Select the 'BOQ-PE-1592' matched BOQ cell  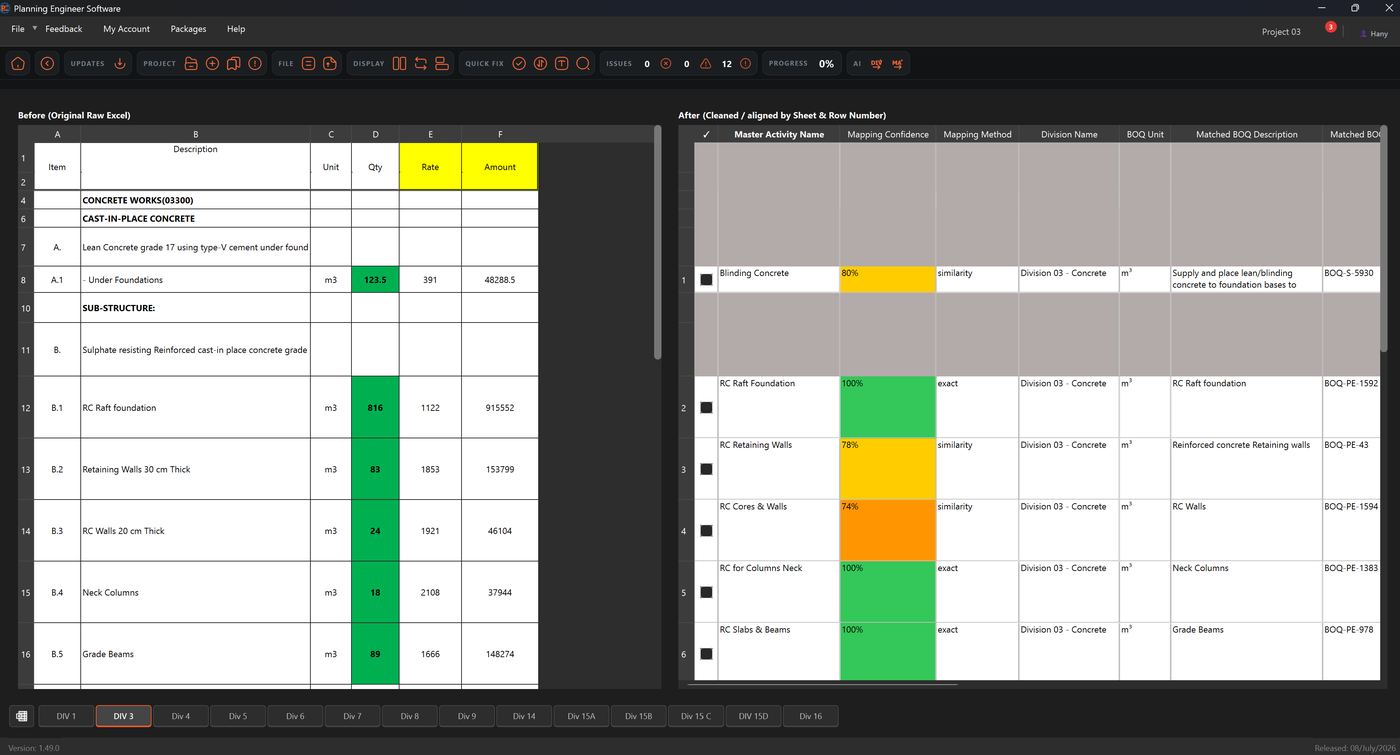[1351, 407]
